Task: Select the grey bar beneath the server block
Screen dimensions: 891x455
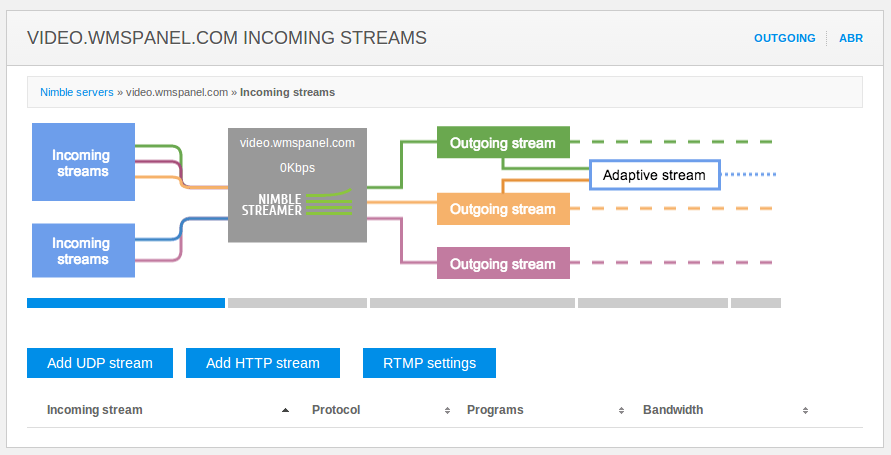Action: pos(297,303)
